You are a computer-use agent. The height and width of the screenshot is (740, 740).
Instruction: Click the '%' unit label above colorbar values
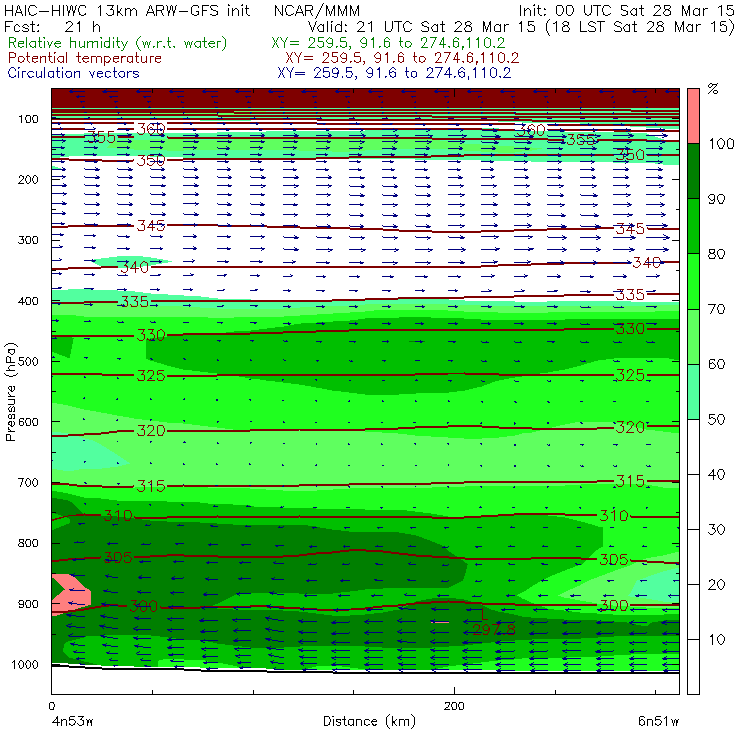point(713,89)
